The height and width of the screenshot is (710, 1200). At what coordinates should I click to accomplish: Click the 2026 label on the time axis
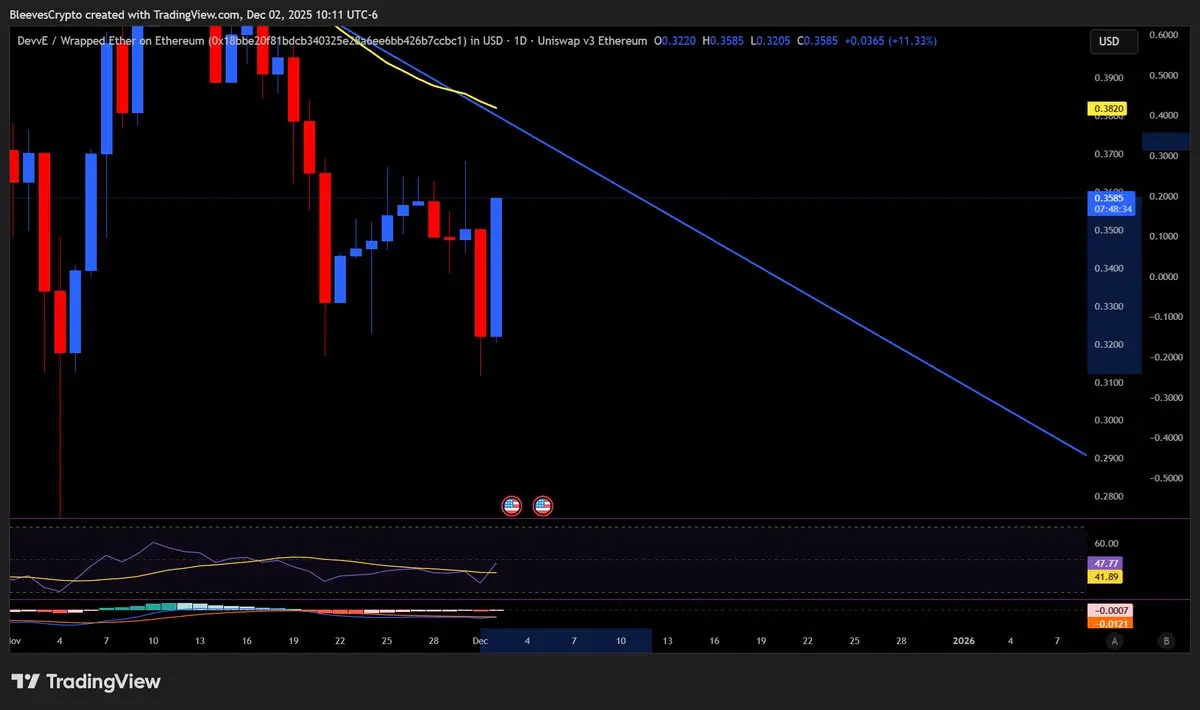[963, 640]
